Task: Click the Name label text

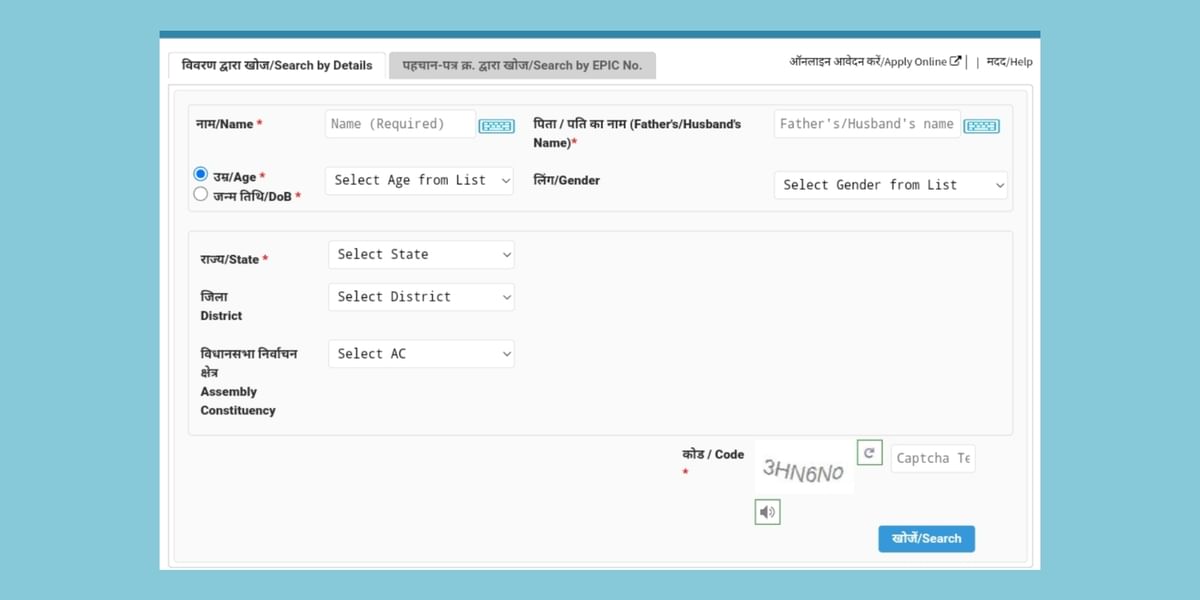Action: [x=229, y=124]
